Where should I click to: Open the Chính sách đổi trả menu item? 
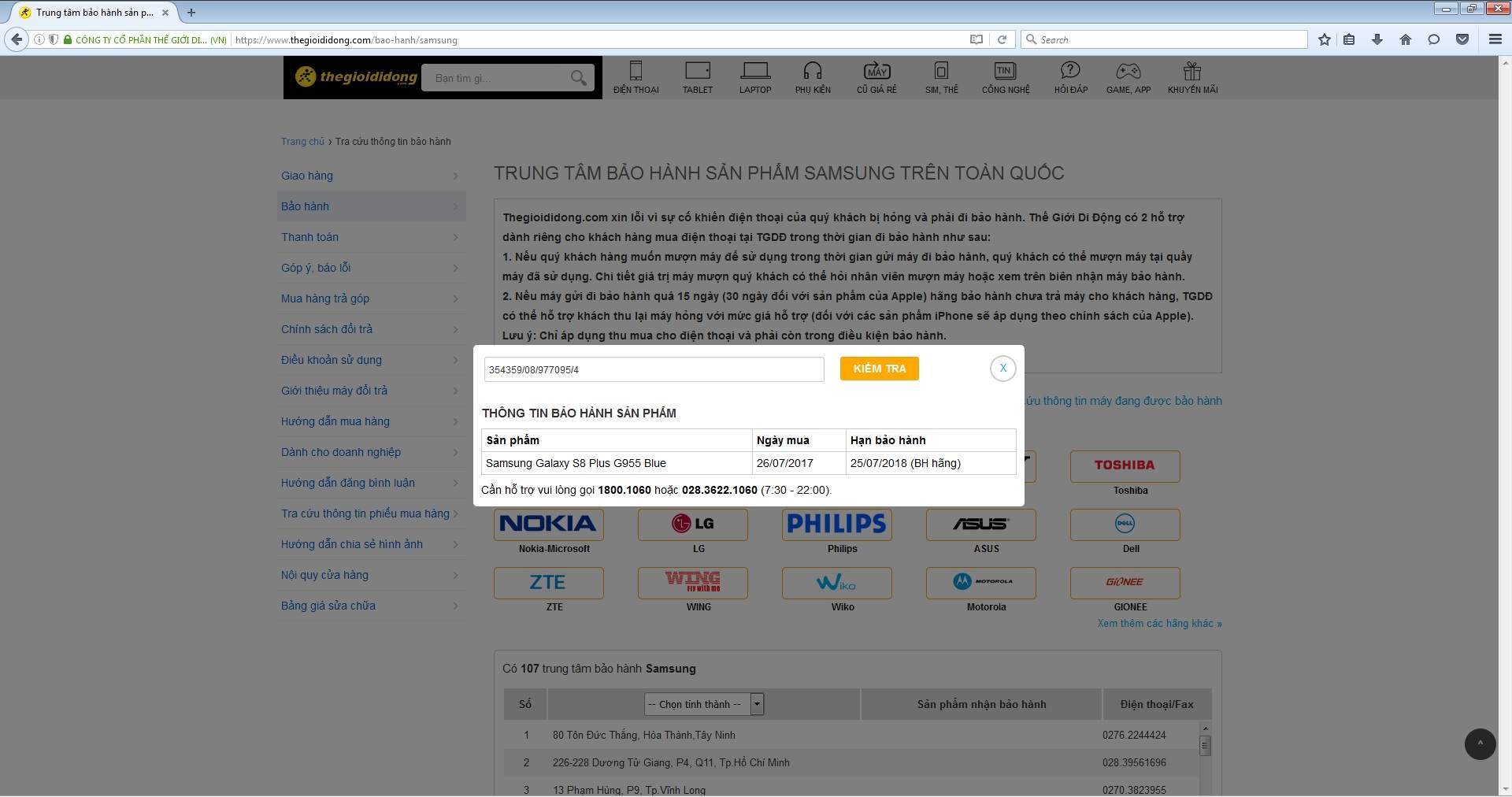point(327,329)
